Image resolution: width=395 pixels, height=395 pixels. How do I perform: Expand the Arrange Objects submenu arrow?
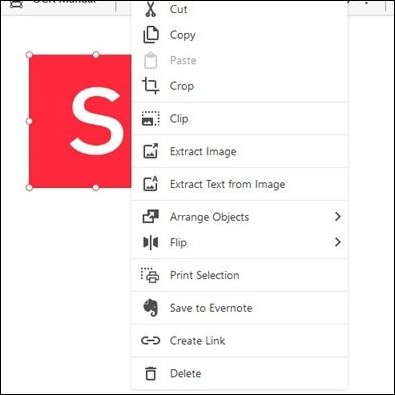(x=338, y=217)
